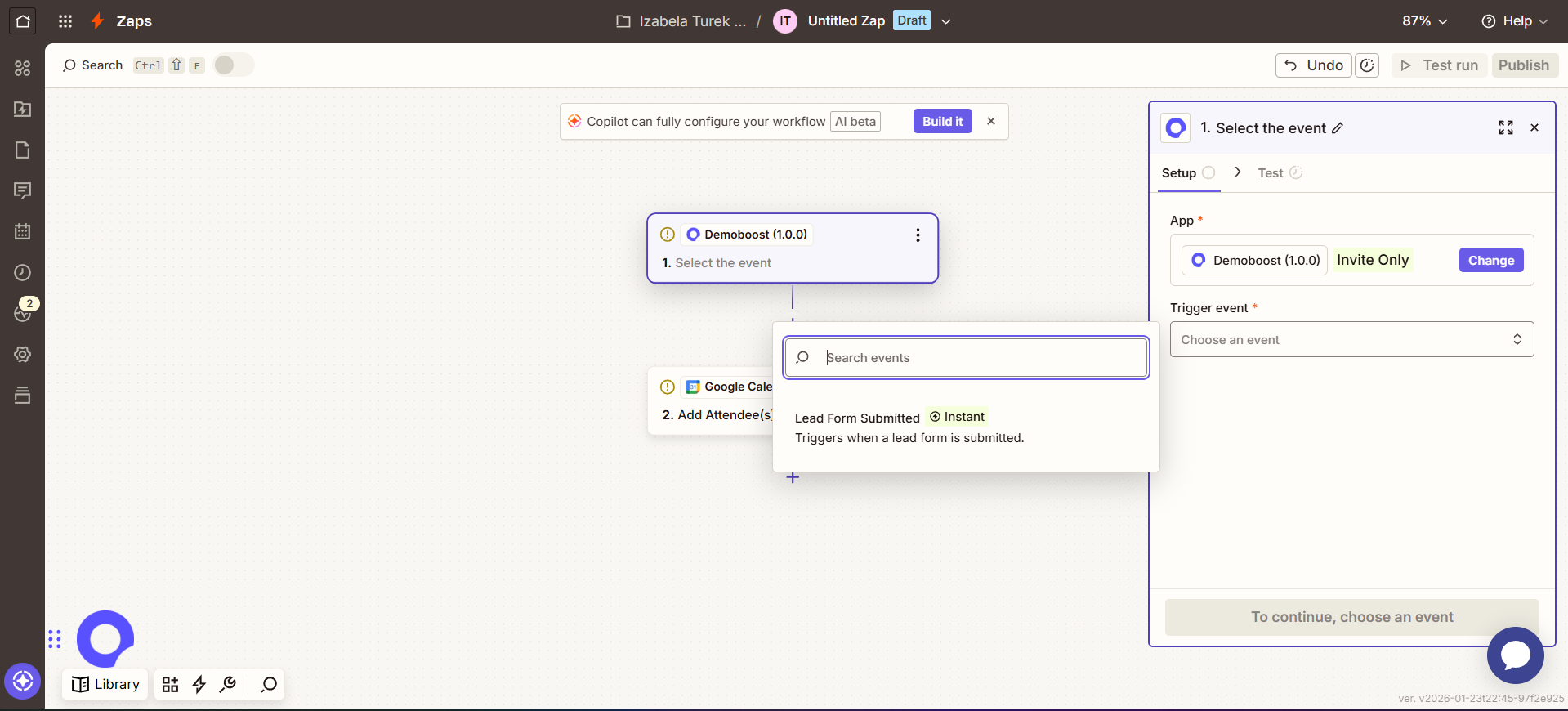Open the canvas Search
This screenshot has width=1568, height=711.
point(93,65)
